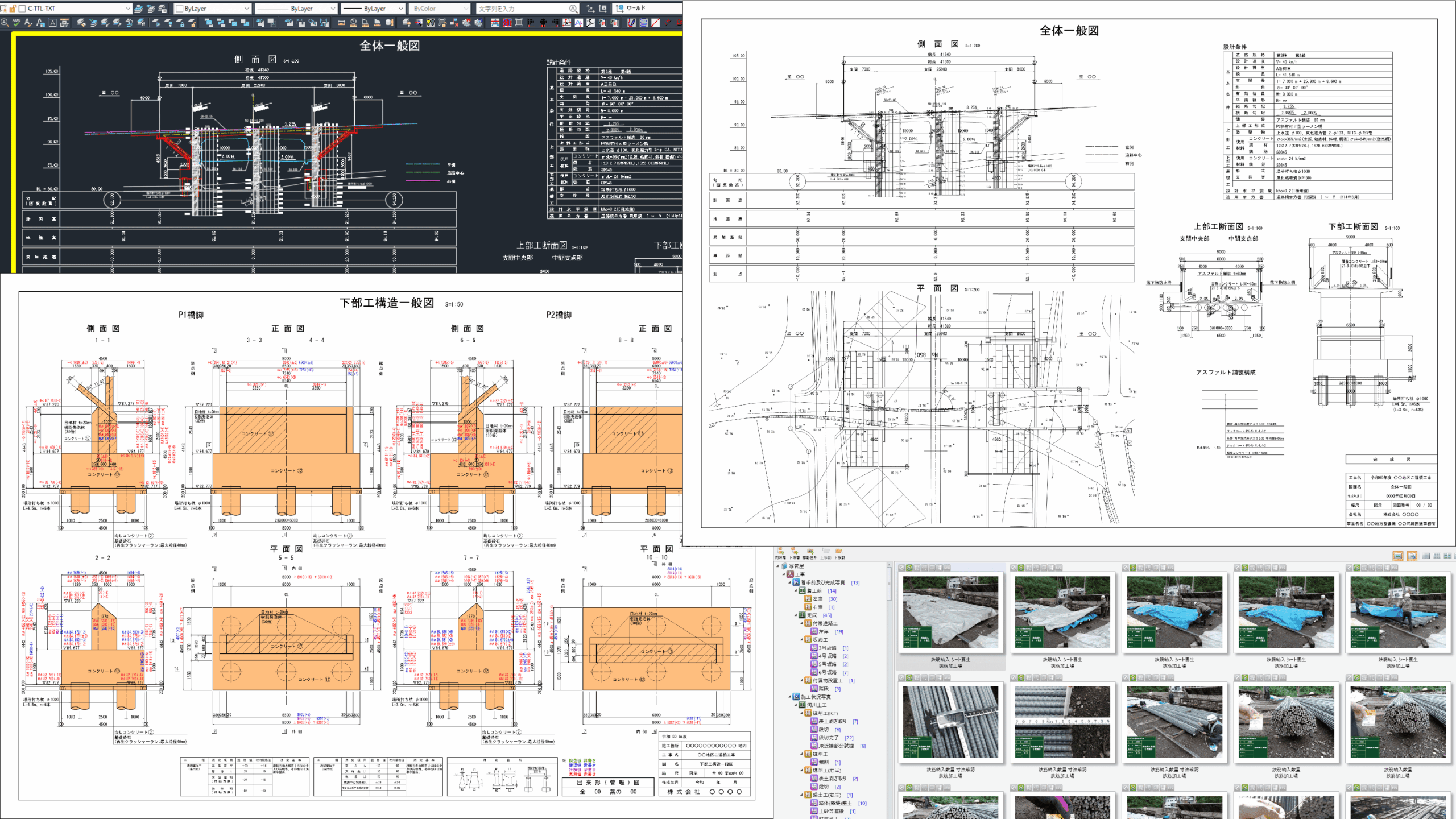Click the spell check ABC icon
The image size is (1456, 819).
(16, 23)
